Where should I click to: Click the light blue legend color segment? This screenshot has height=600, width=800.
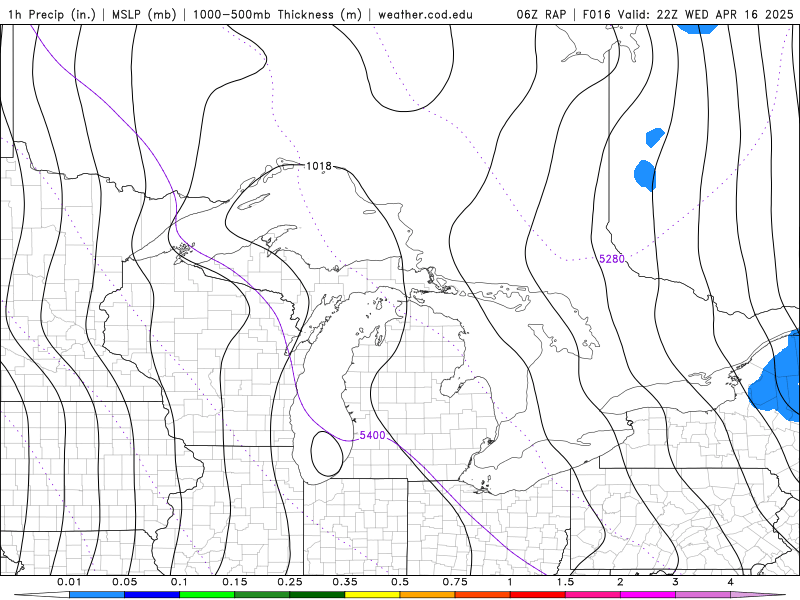tap(97, 595)
